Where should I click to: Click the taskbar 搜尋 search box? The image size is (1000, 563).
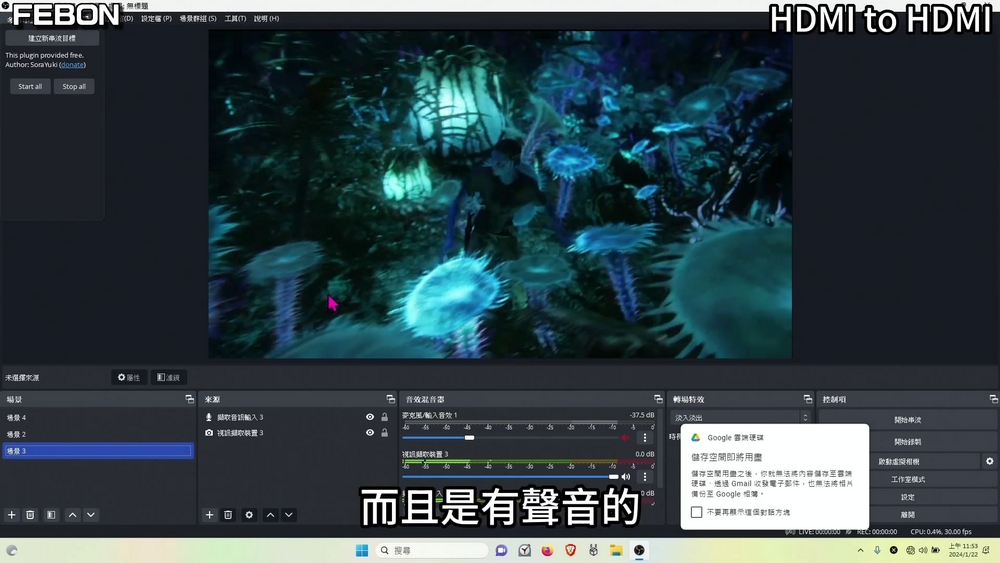432,550
